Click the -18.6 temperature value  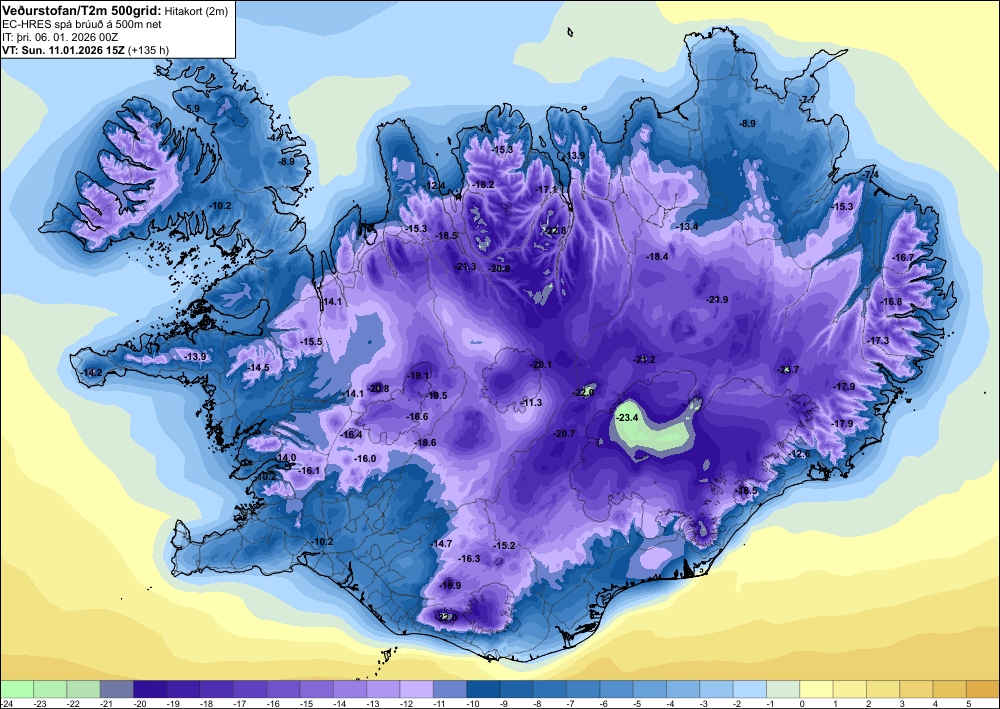tap(425, 443)
